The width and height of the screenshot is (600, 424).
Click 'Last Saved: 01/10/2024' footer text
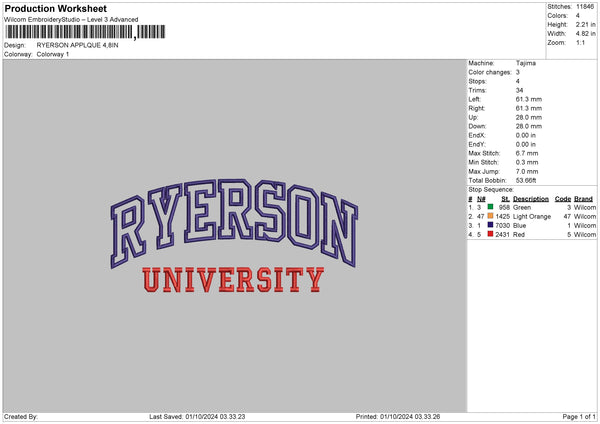[x=197, y=417]
